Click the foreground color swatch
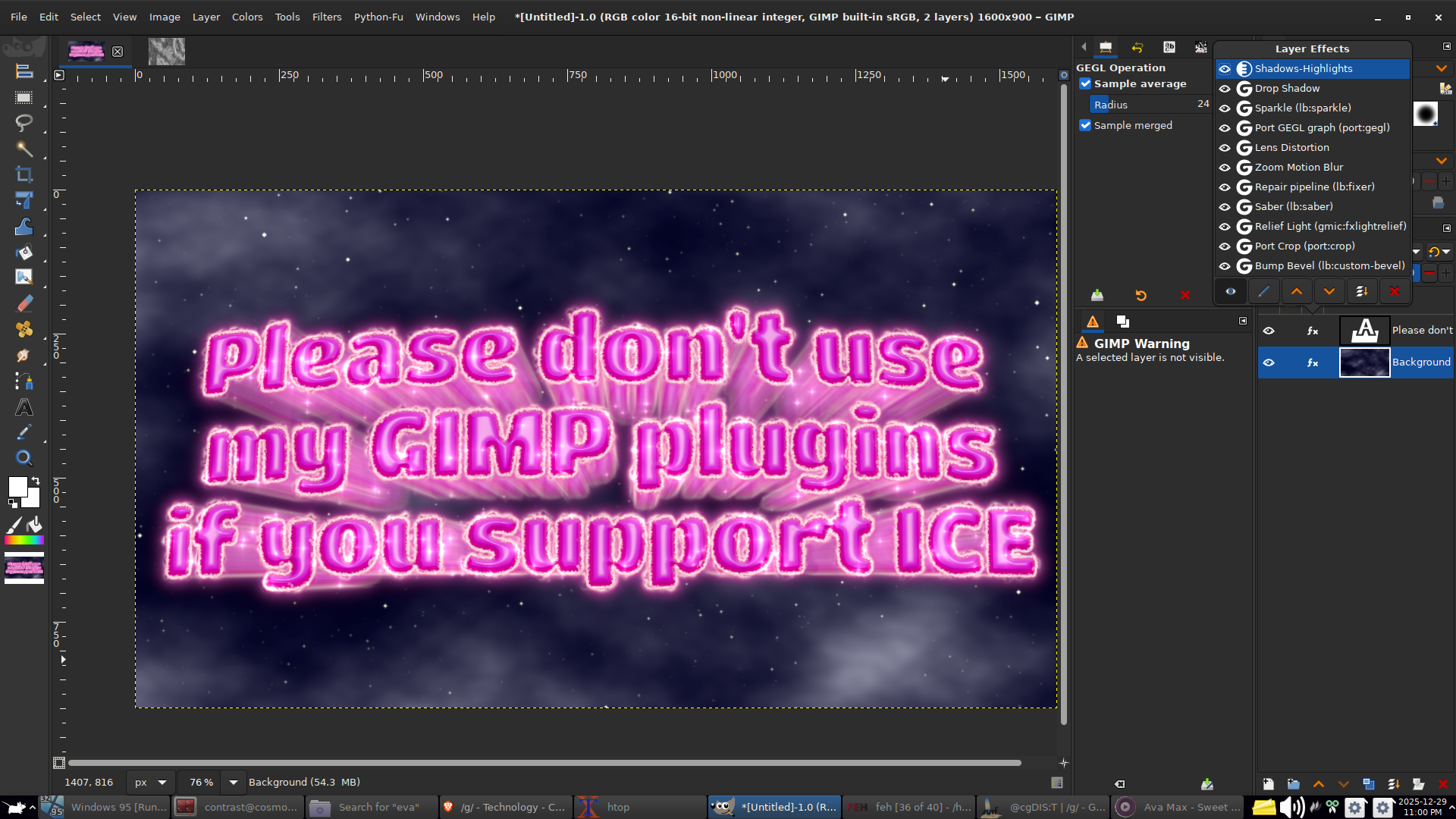1456x819 pixels. pyautogui.click(x=17, y=487)
